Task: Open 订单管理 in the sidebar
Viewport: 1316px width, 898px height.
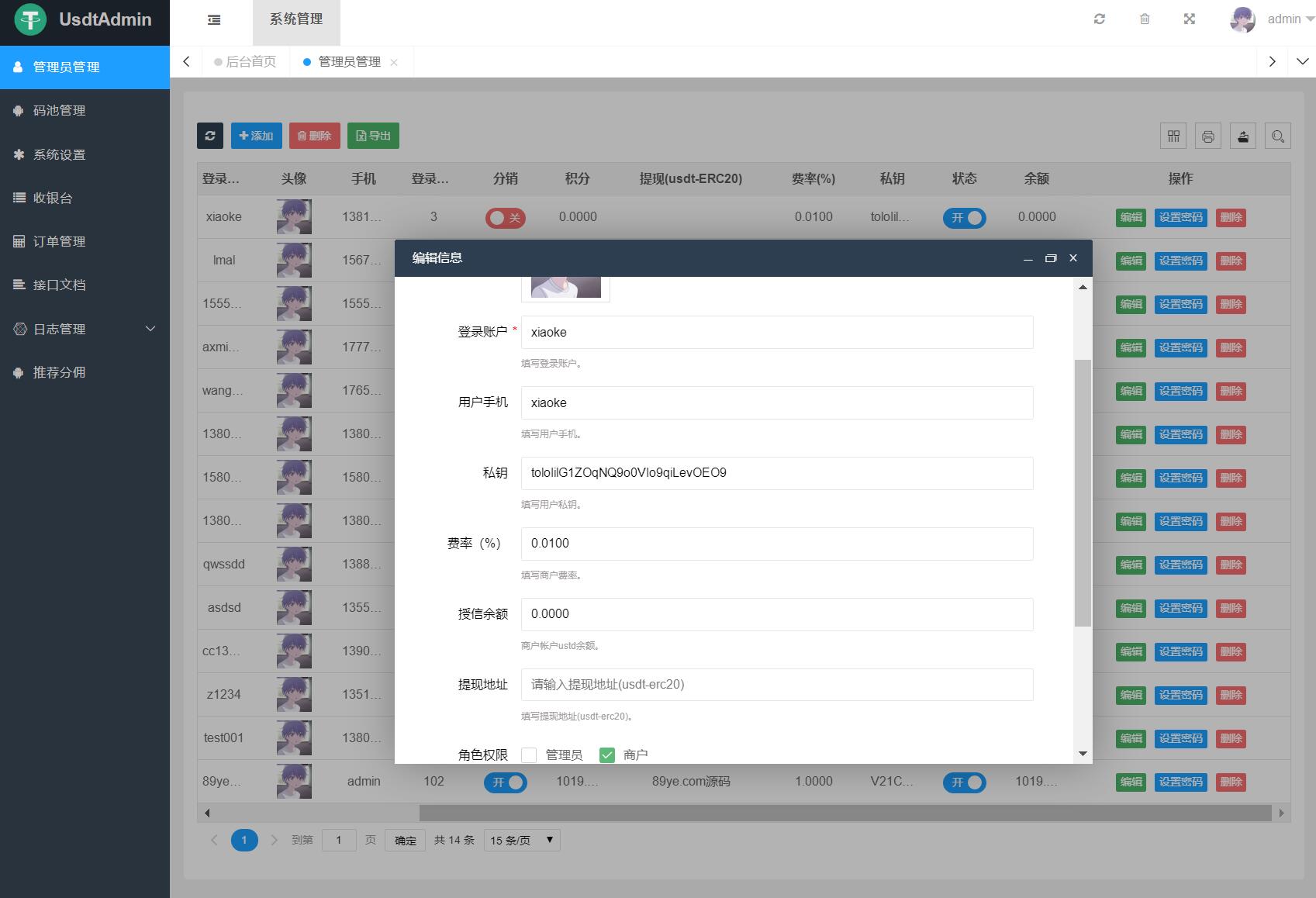Action: coord(85,241)
